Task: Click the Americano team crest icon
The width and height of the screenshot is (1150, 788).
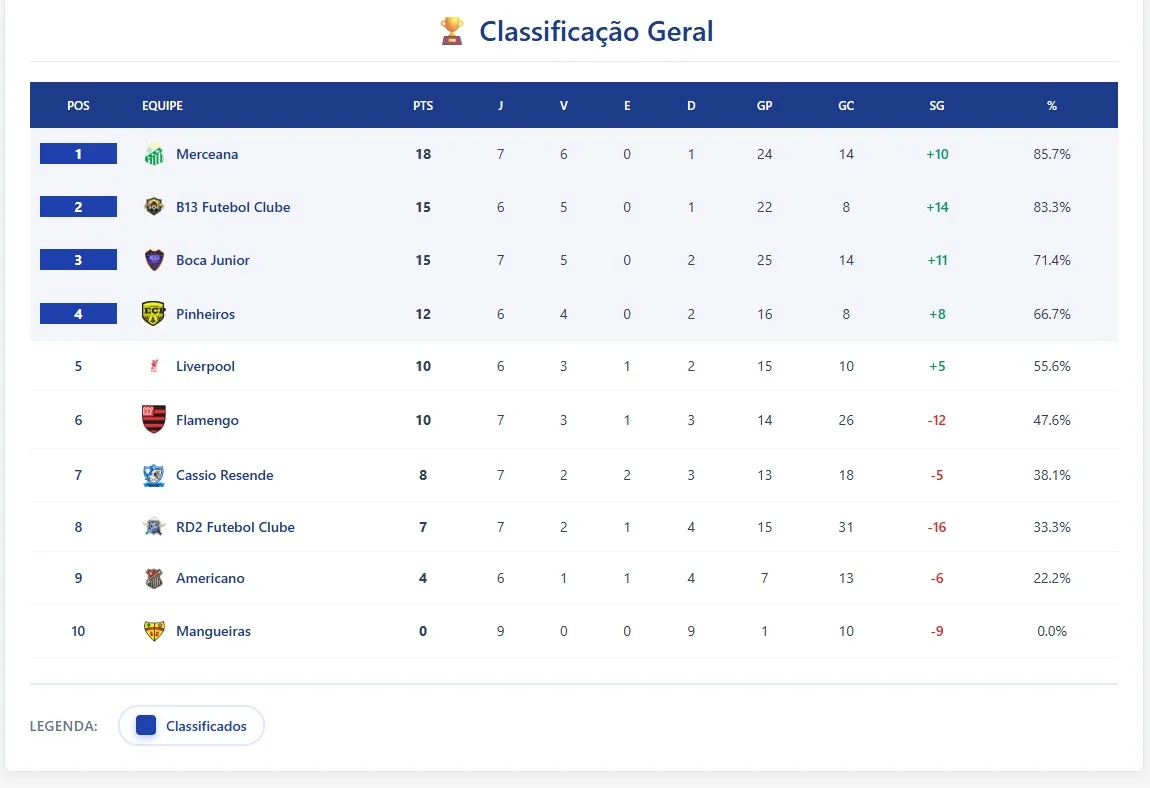Action: (x=153, y=578)
